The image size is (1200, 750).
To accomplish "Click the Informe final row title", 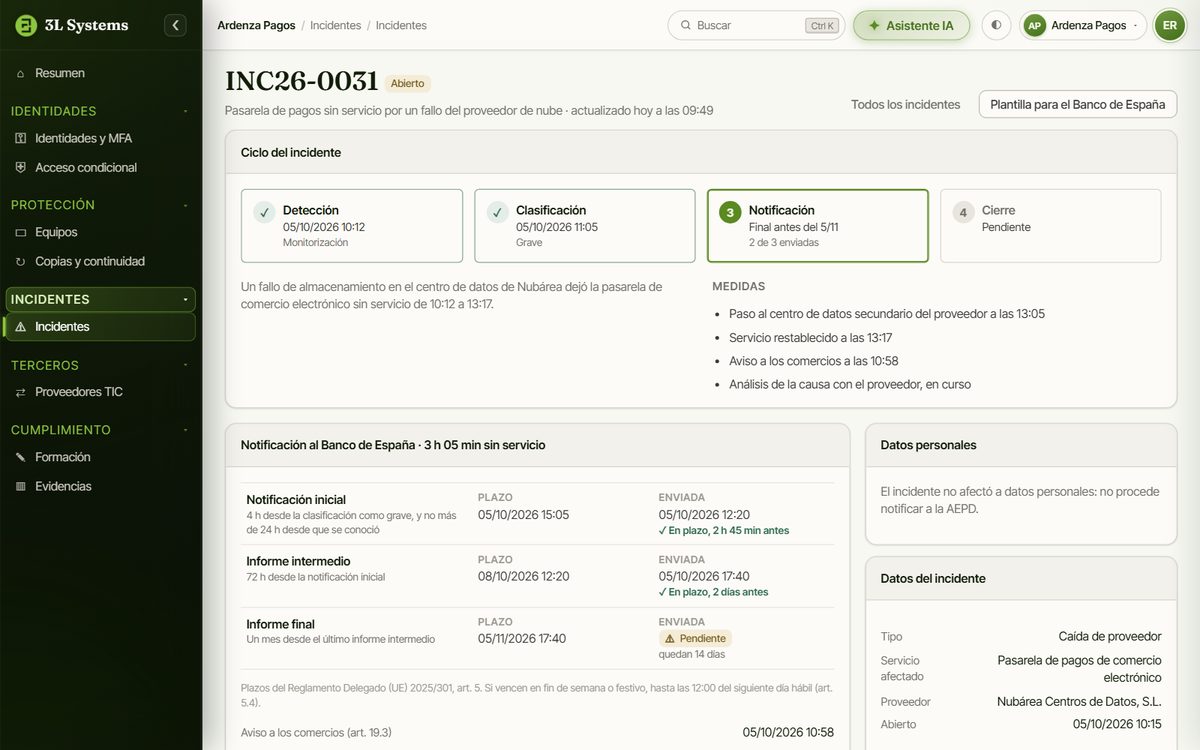I will pyautogui.click(x=280, y=624).
